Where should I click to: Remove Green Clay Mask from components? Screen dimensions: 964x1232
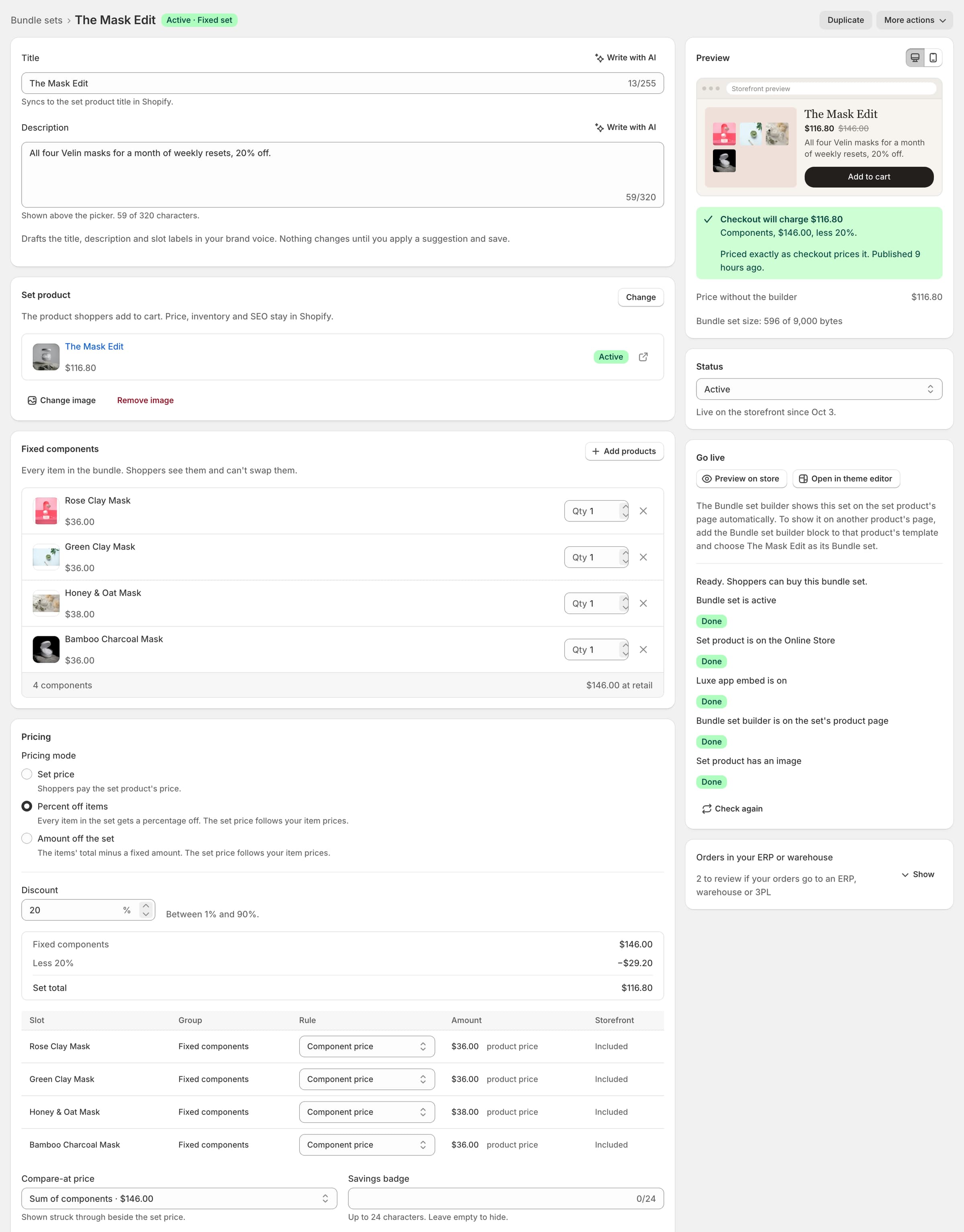pos(643,557)
